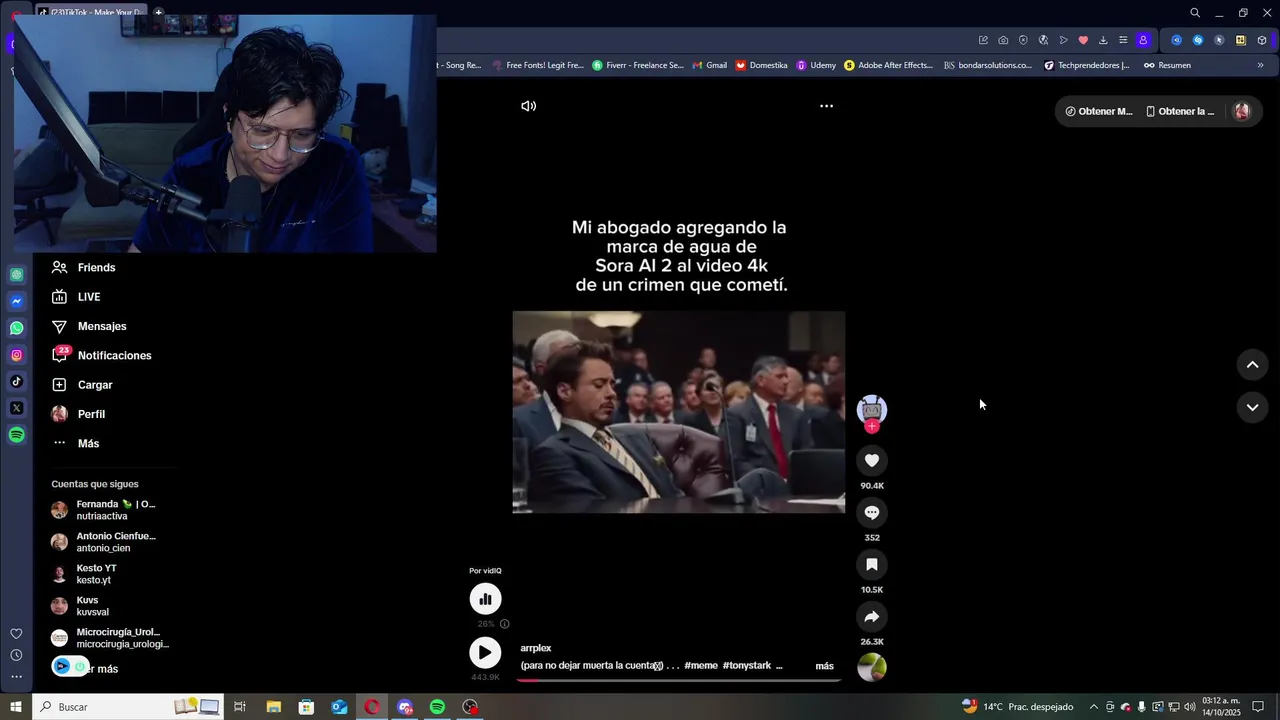The height and width of the screenshot is (720, 1280).
Task: Go to the next video with down chevron
Action: coord(1252,407)
